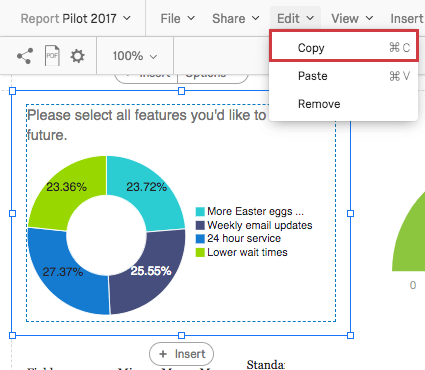Expand the Report Pilot 2017 dropdown
425x370 pixels.
click(x=76, y=18)
